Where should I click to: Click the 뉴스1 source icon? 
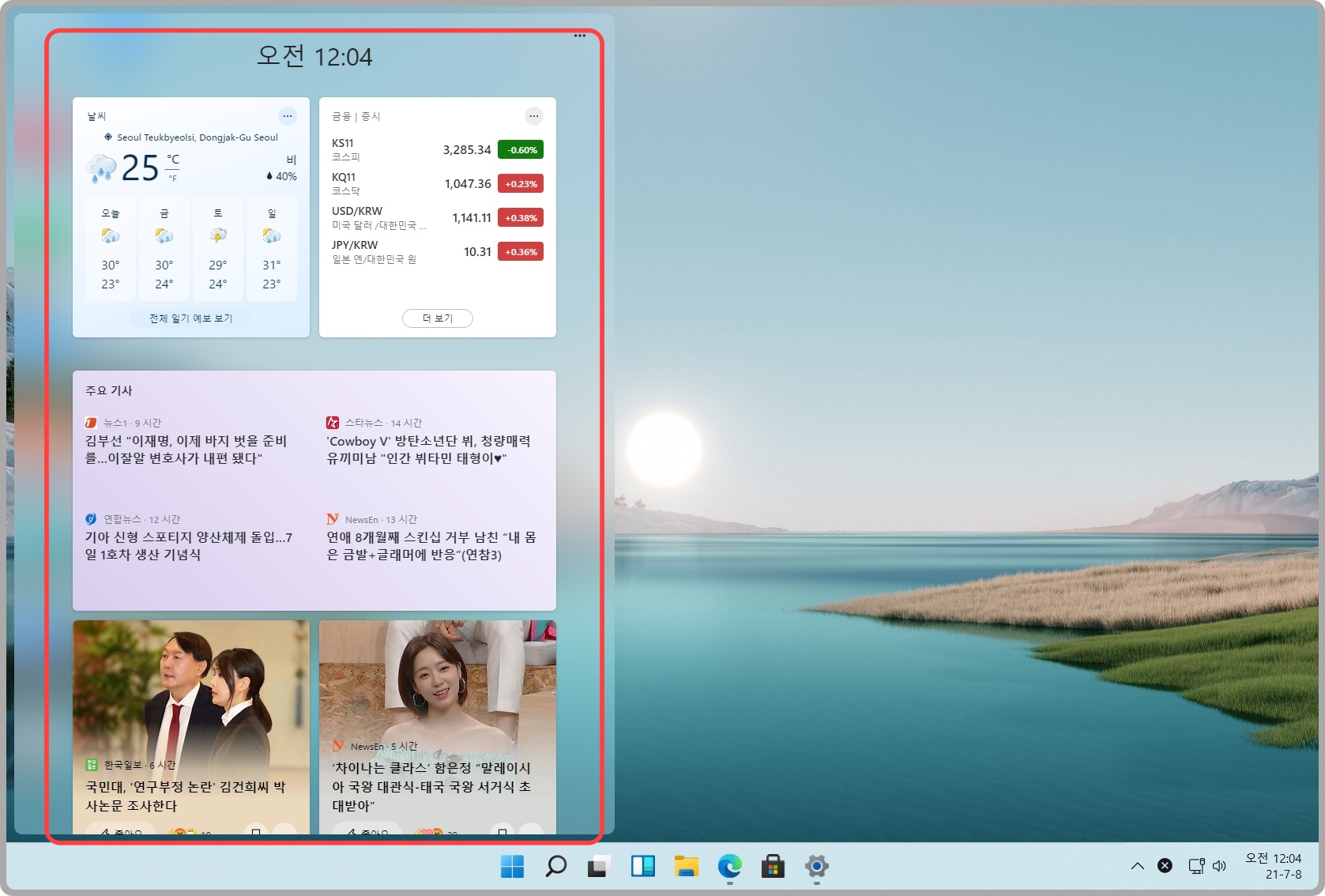coord(91,423)
